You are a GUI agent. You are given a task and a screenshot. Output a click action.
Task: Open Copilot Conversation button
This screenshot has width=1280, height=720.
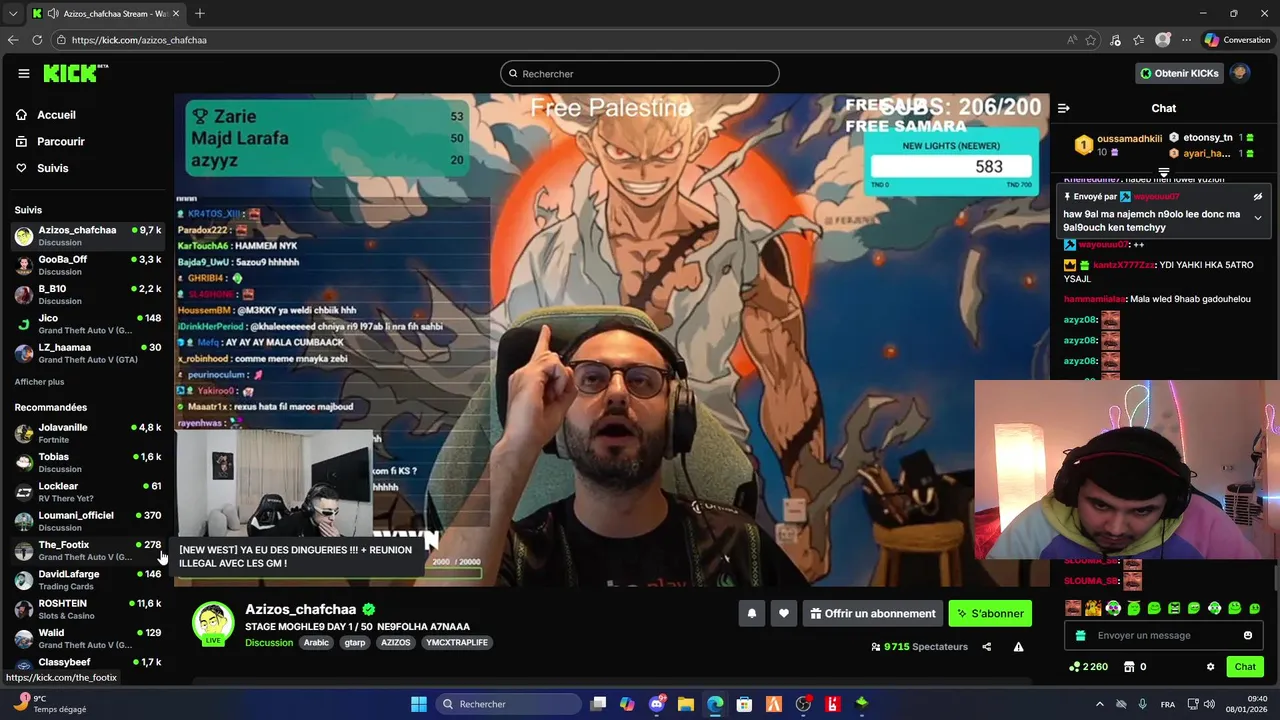(x=1238, y=40)
